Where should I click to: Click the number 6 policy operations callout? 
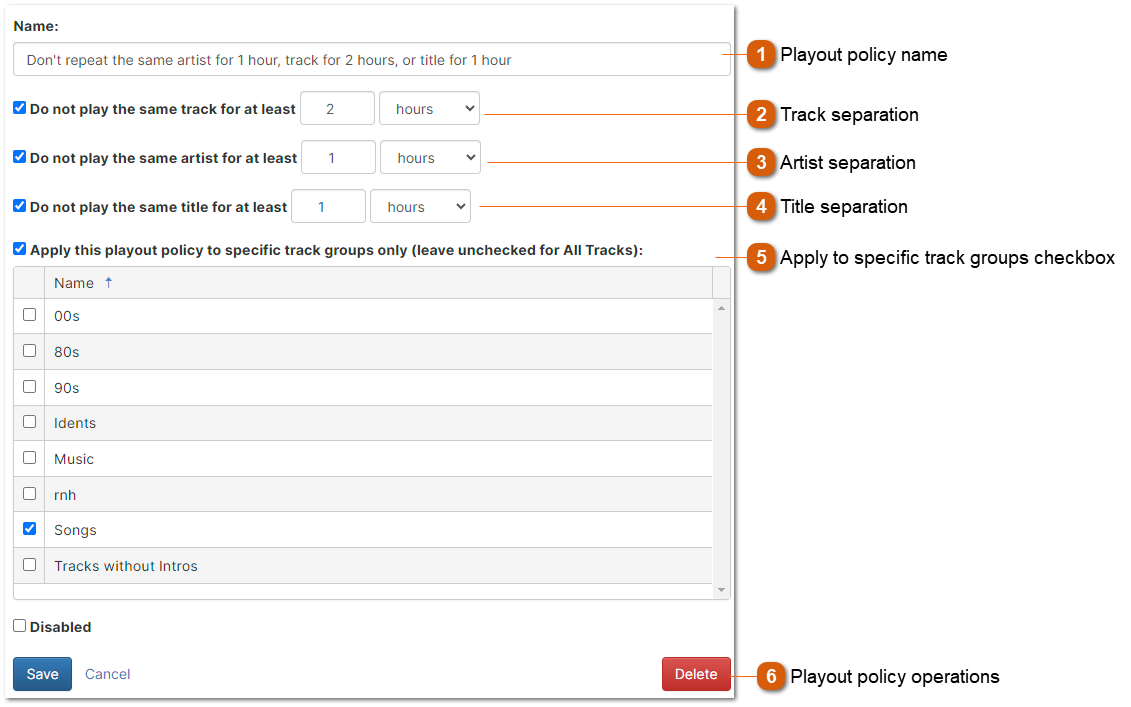pyautogui.click(x=770, y=677)
